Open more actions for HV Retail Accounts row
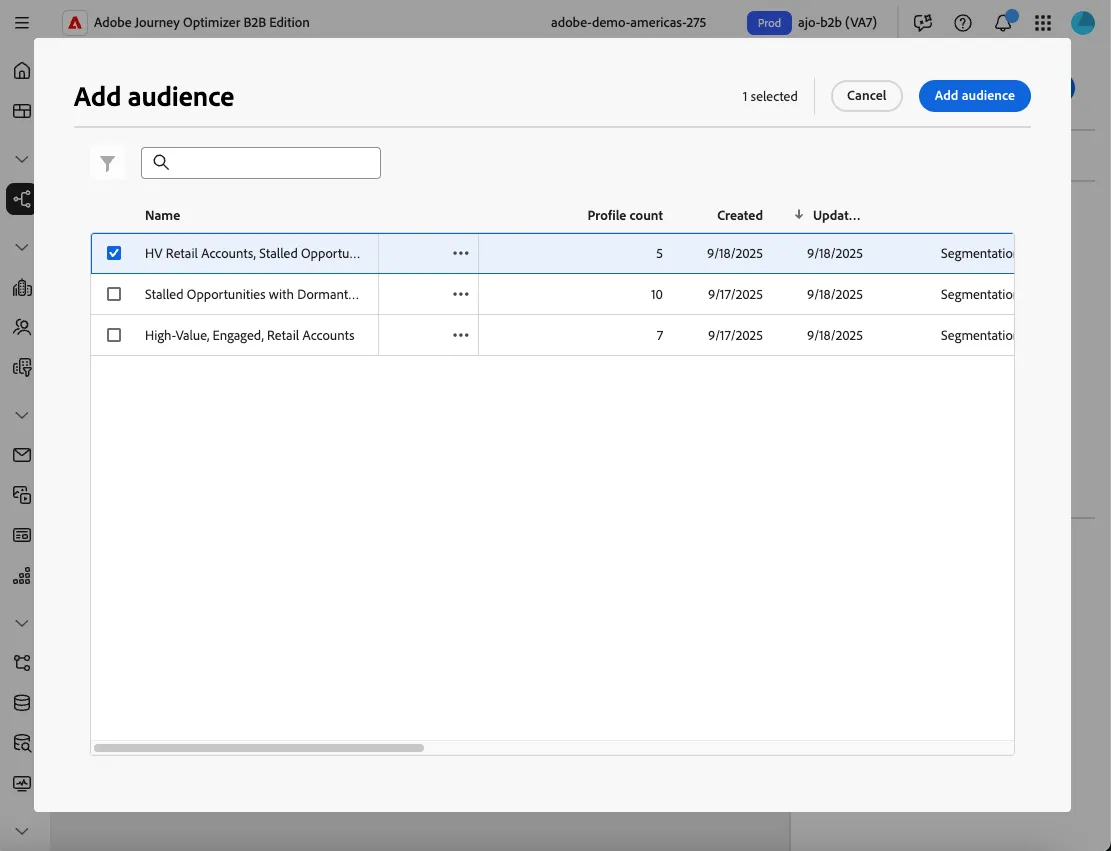Image resolution: width=1111 pixels, height=851 pixels. [461, 253]
